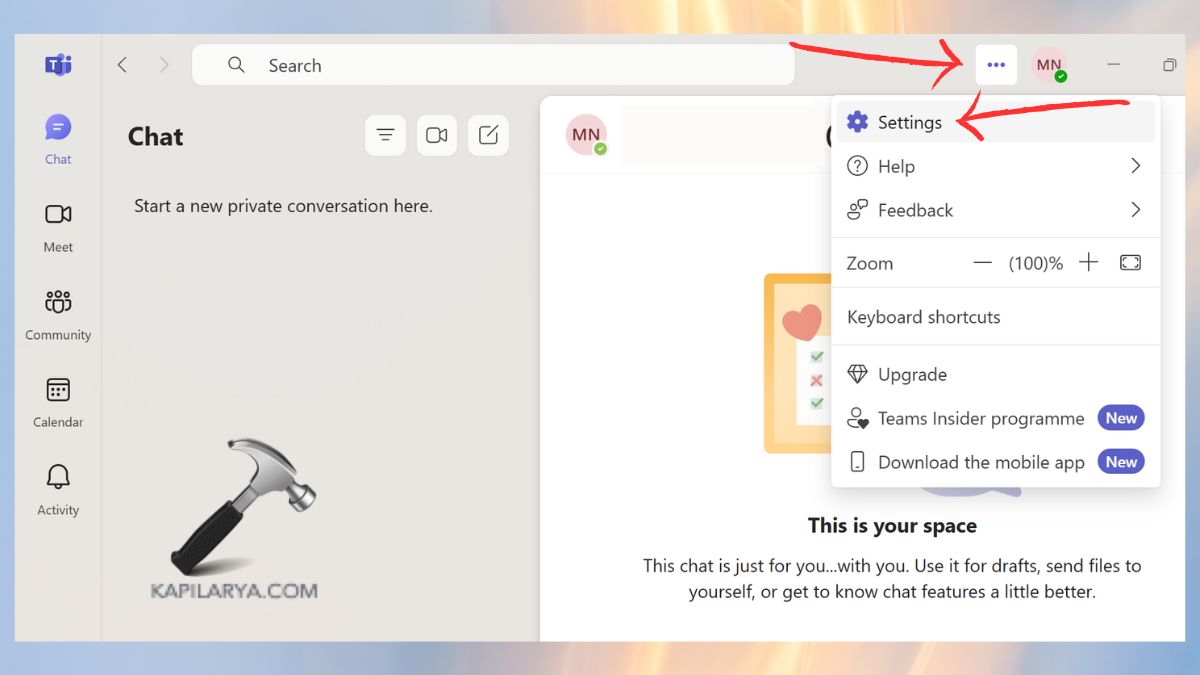This screenshot has width=1200, height=675.
Task: Select Meet in the left sidebar
Action: coord(57,225)
